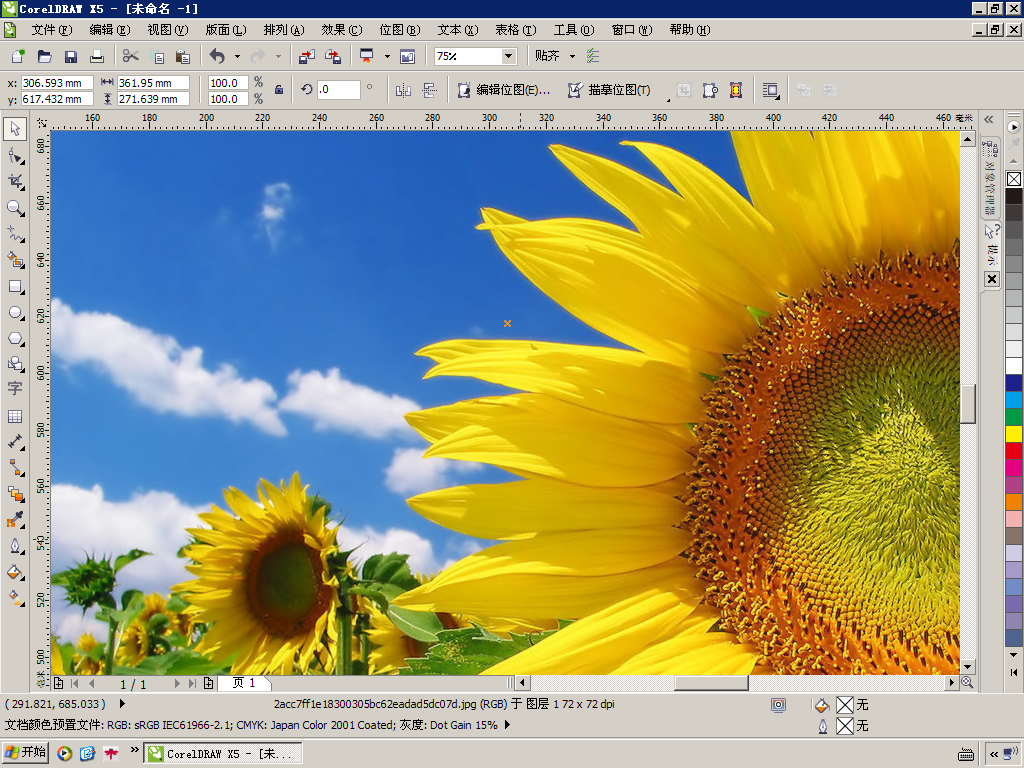The height and width of the screenshot is (768, 1024).
Task: Choose the Crop tool
Action: click(15, 182)
